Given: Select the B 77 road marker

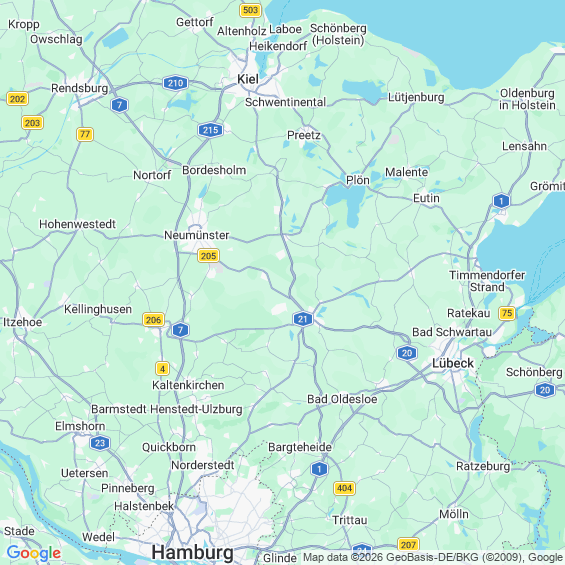Looking at the screenshot, I should coord(85,134).
